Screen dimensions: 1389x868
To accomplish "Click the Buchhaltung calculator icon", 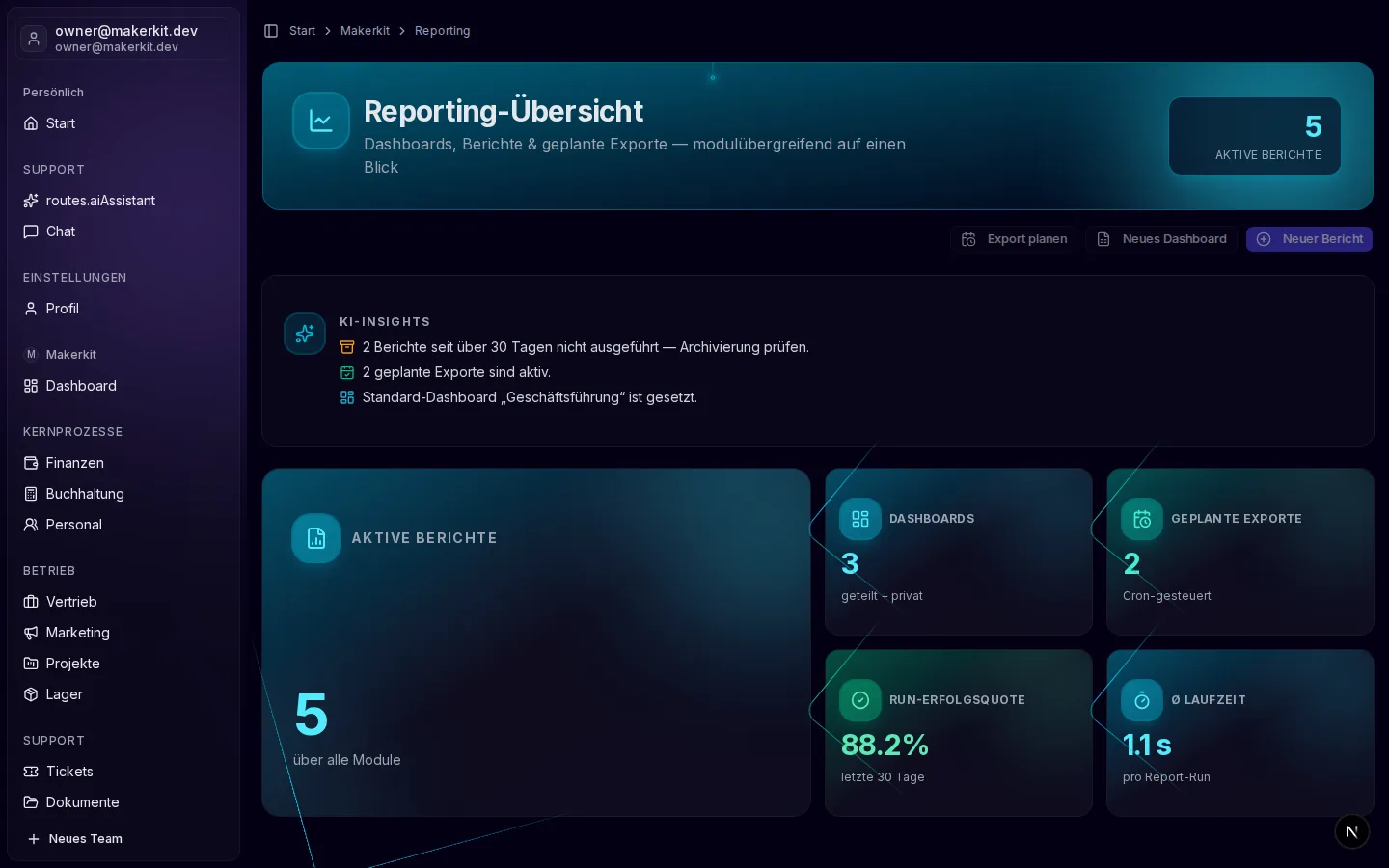I will (x=31, y=494).
